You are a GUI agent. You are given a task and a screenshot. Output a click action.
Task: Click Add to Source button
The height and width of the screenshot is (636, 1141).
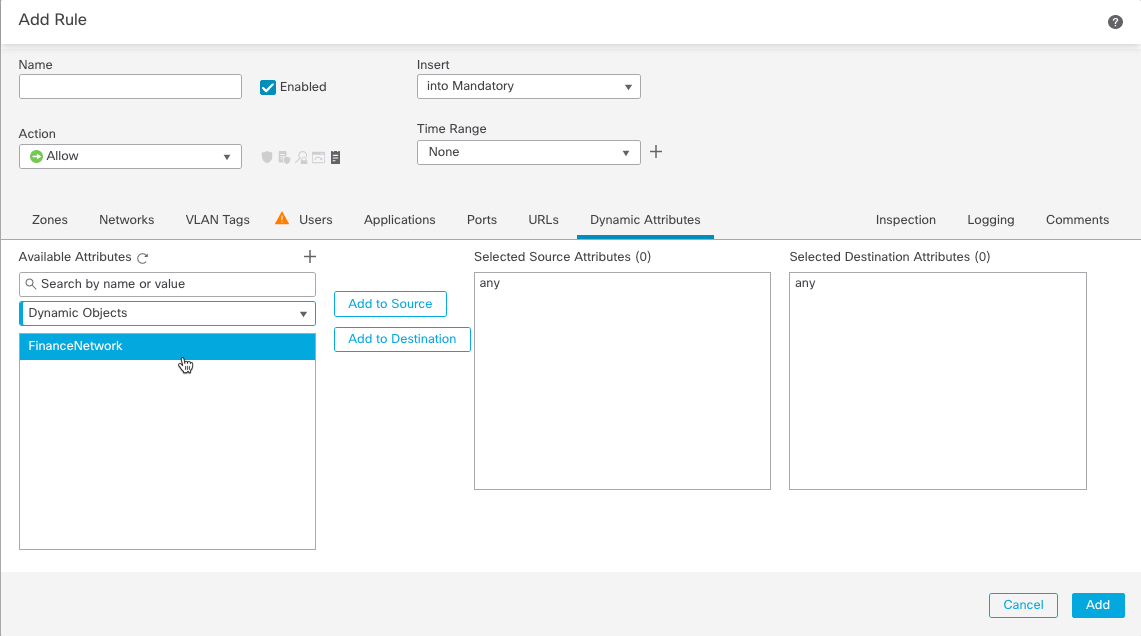(x=390, y=304)
